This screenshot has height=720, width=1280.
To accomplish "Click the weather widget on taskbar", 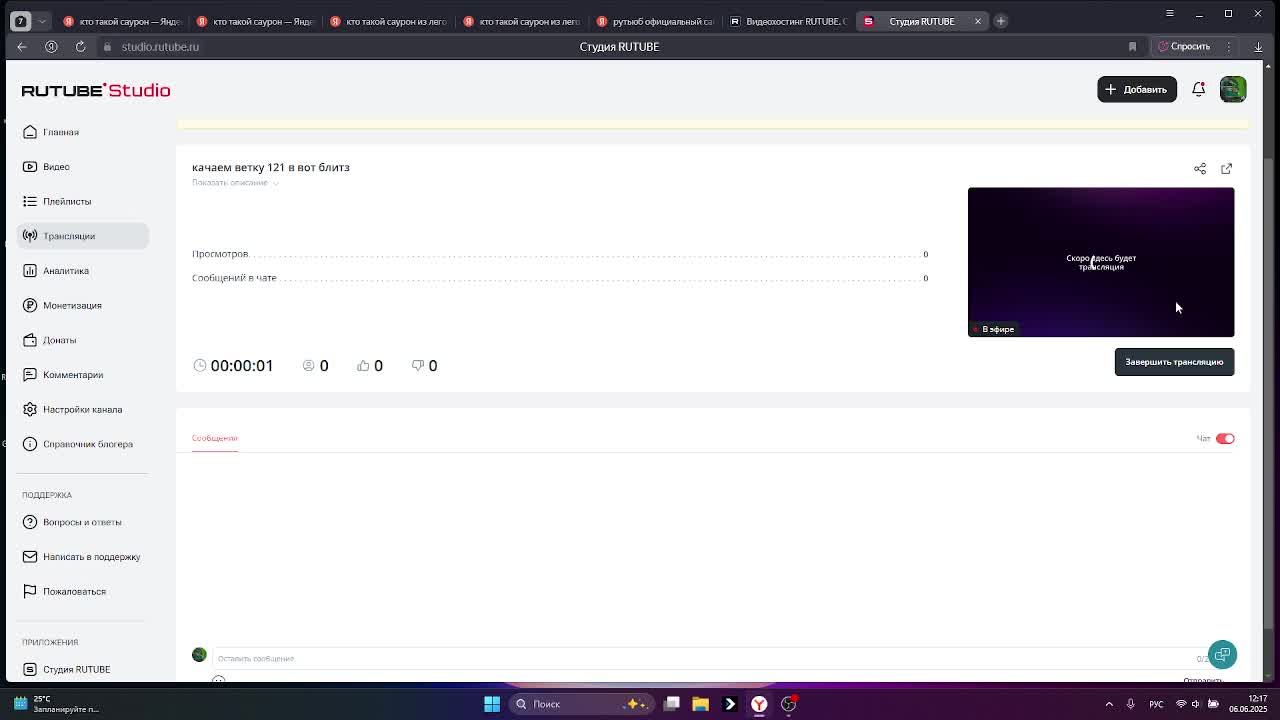I will pos(56,704).
